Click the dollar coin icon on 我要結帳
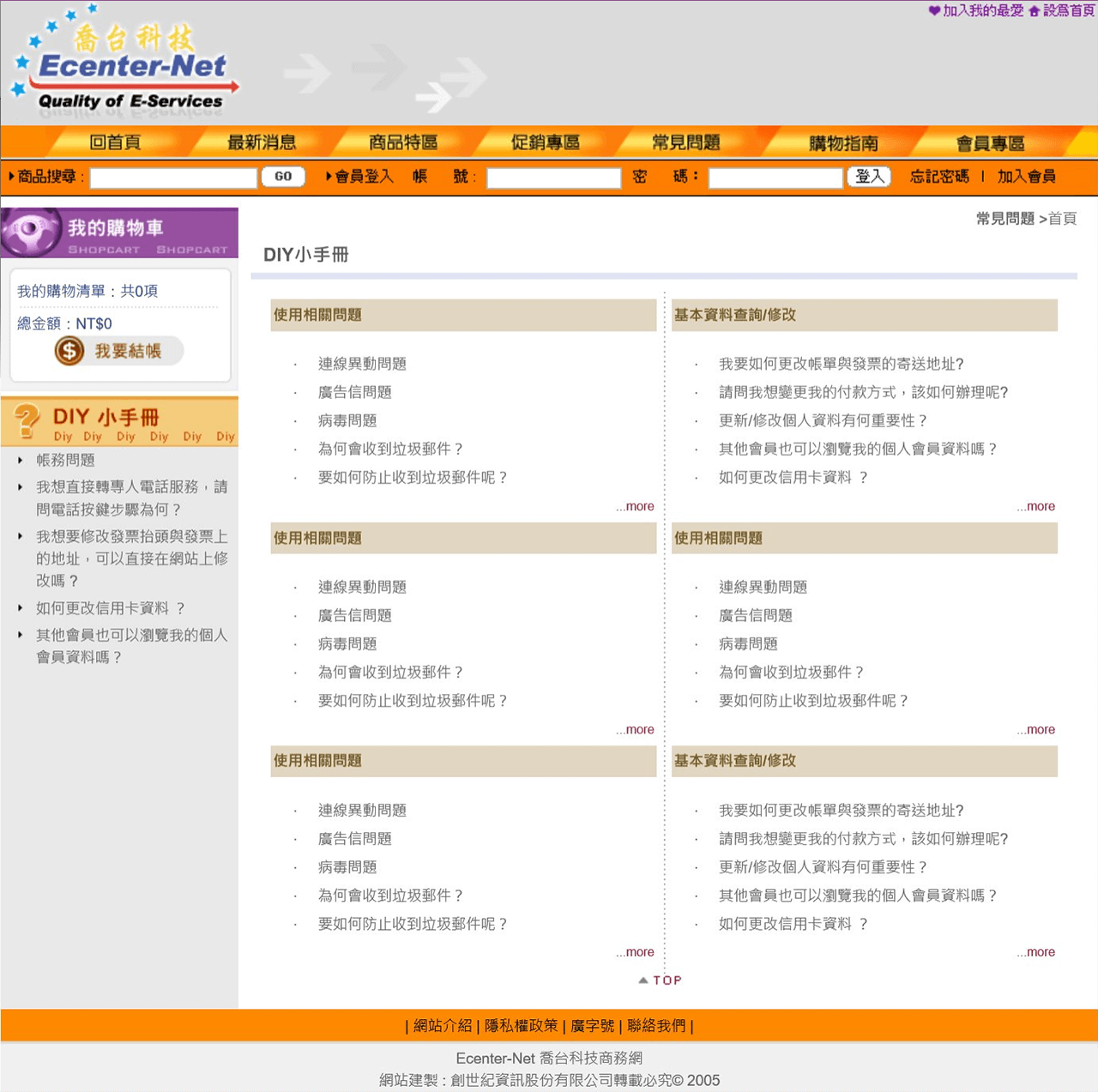The height and width of the screenshot is (1092, 1098). [x=69, y=351]
